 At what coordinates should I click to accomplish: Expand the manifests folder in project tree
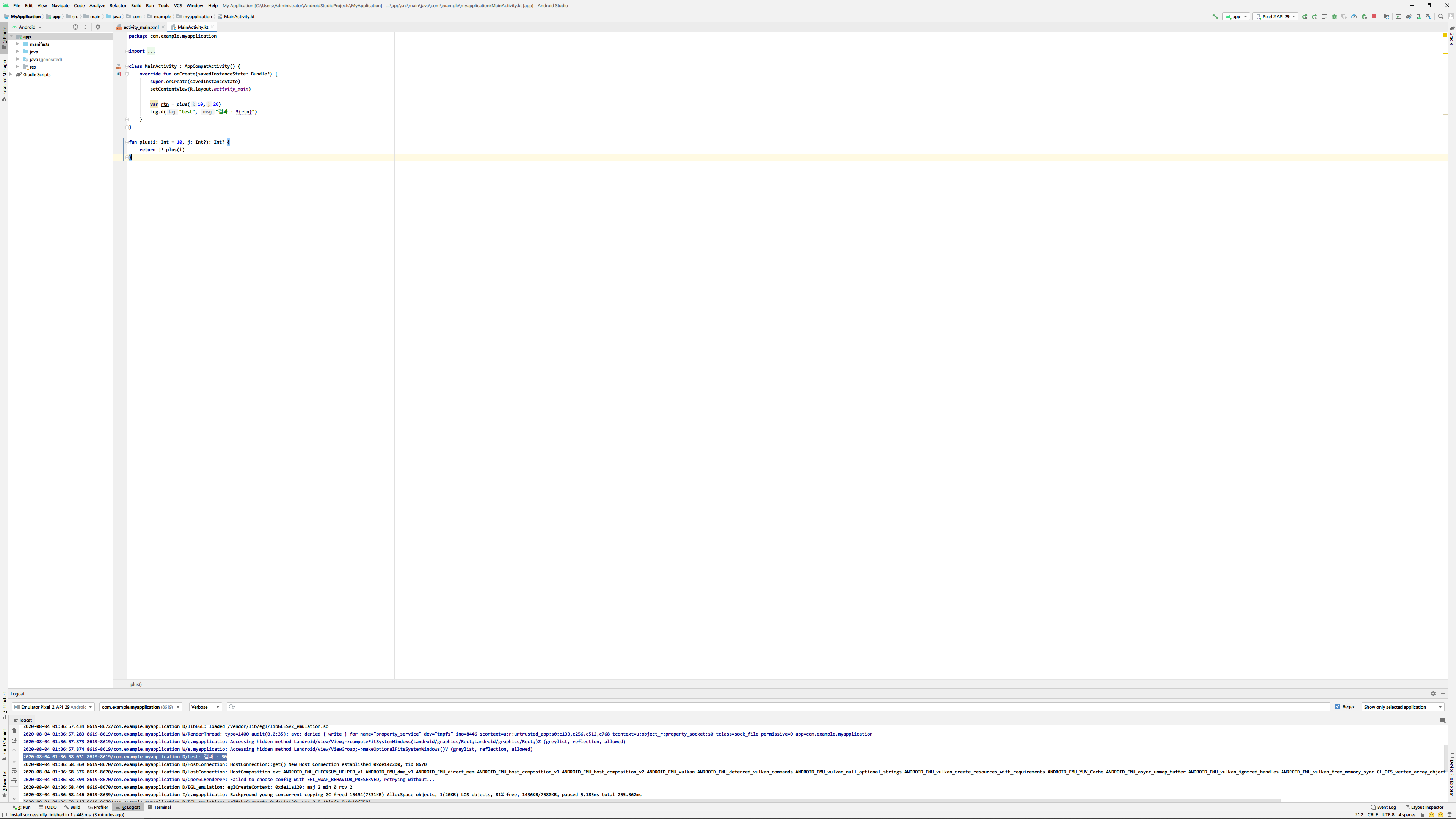coord(18,44)
